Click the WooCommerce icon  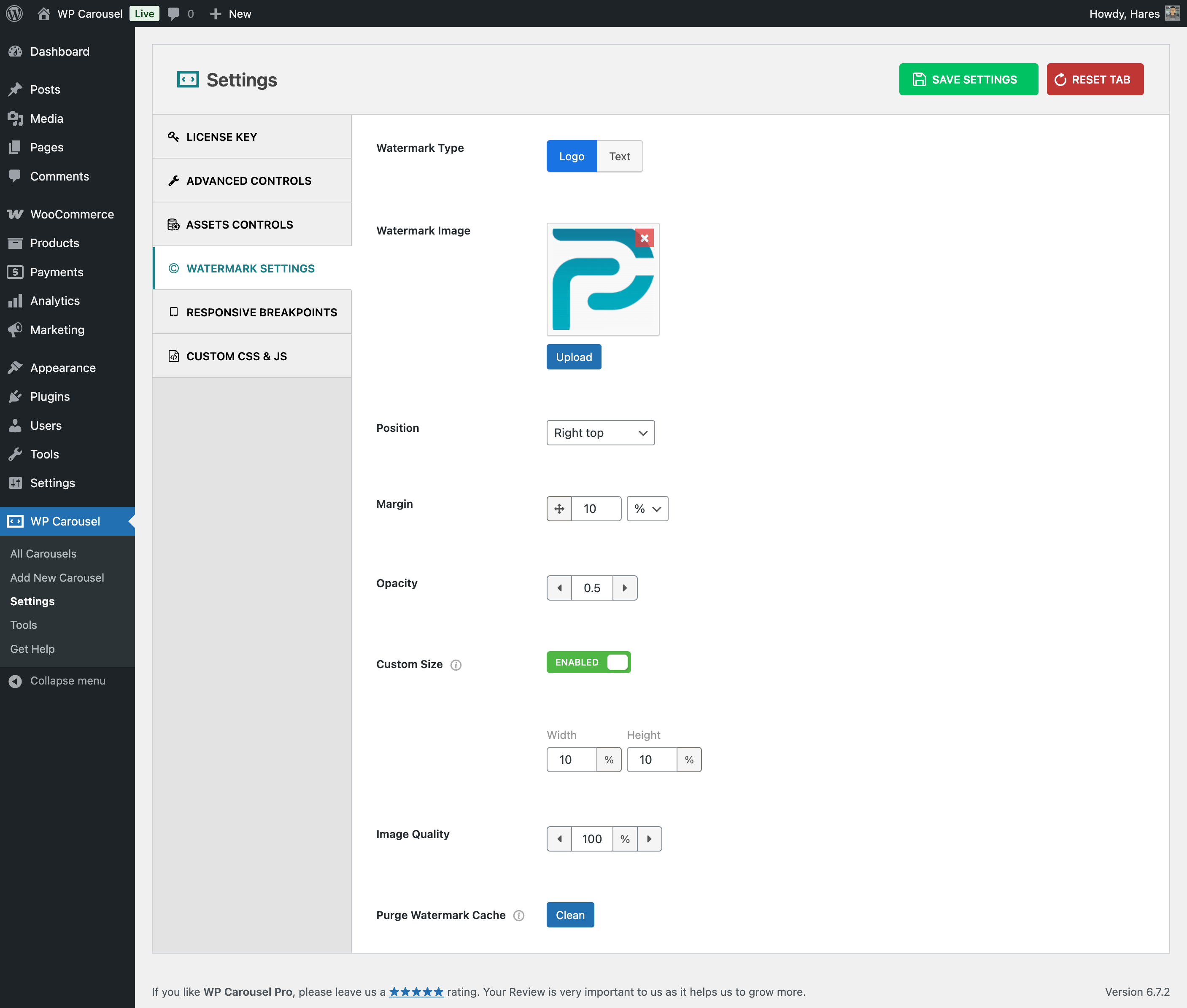coord(16,214)
